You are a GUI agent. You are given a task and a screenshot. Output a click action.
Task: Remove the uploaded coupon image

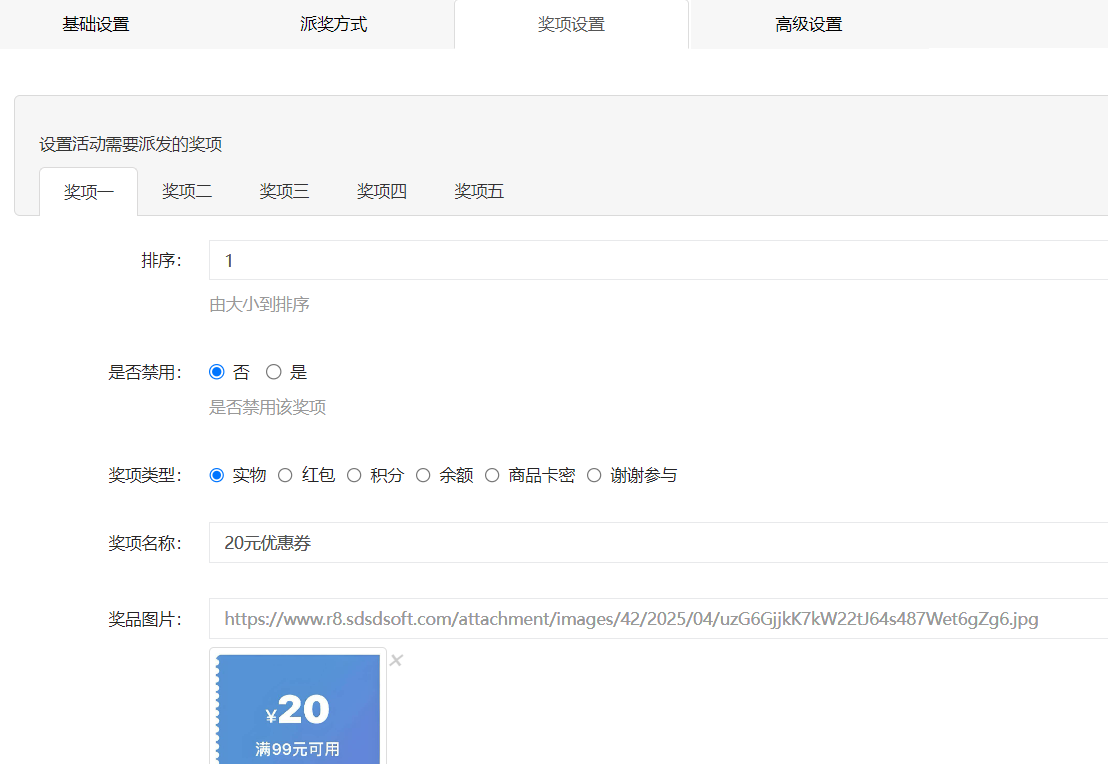tap(396, 660)
